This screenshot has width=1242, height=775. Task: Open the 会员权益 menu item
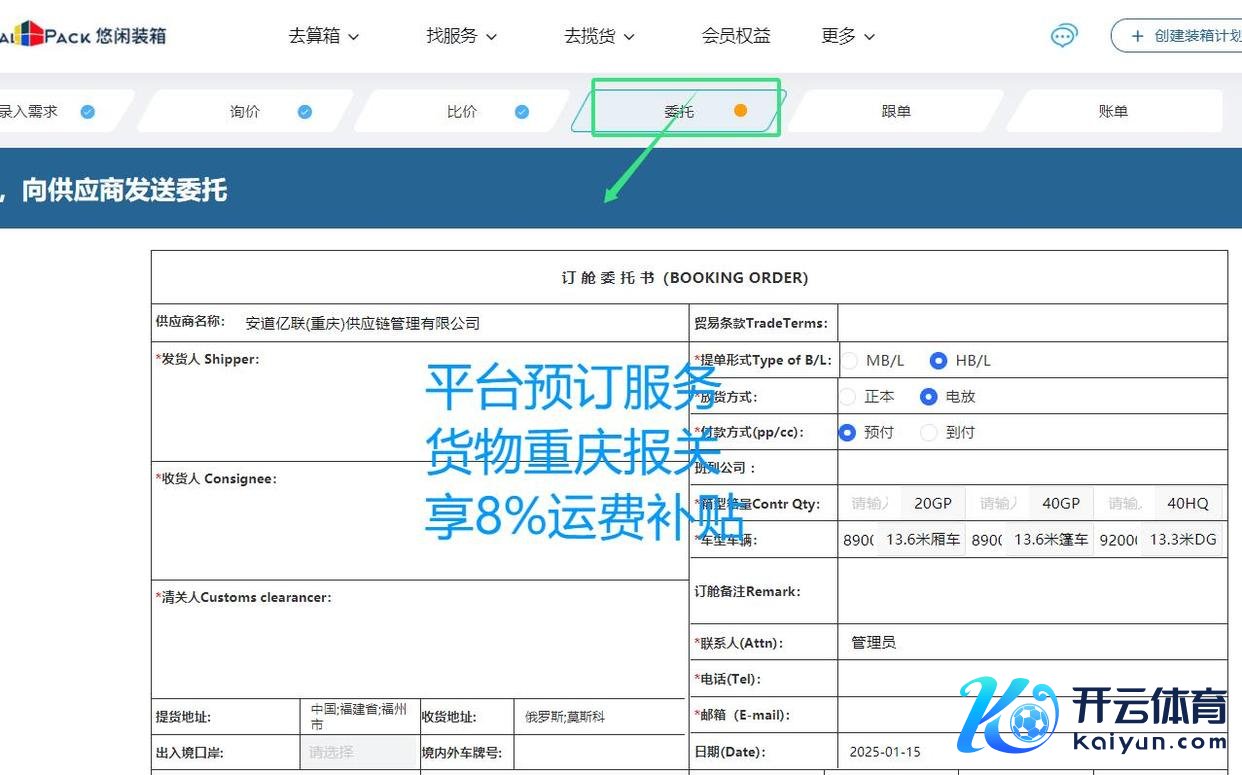pyautogui.click(x=736, y=36)
